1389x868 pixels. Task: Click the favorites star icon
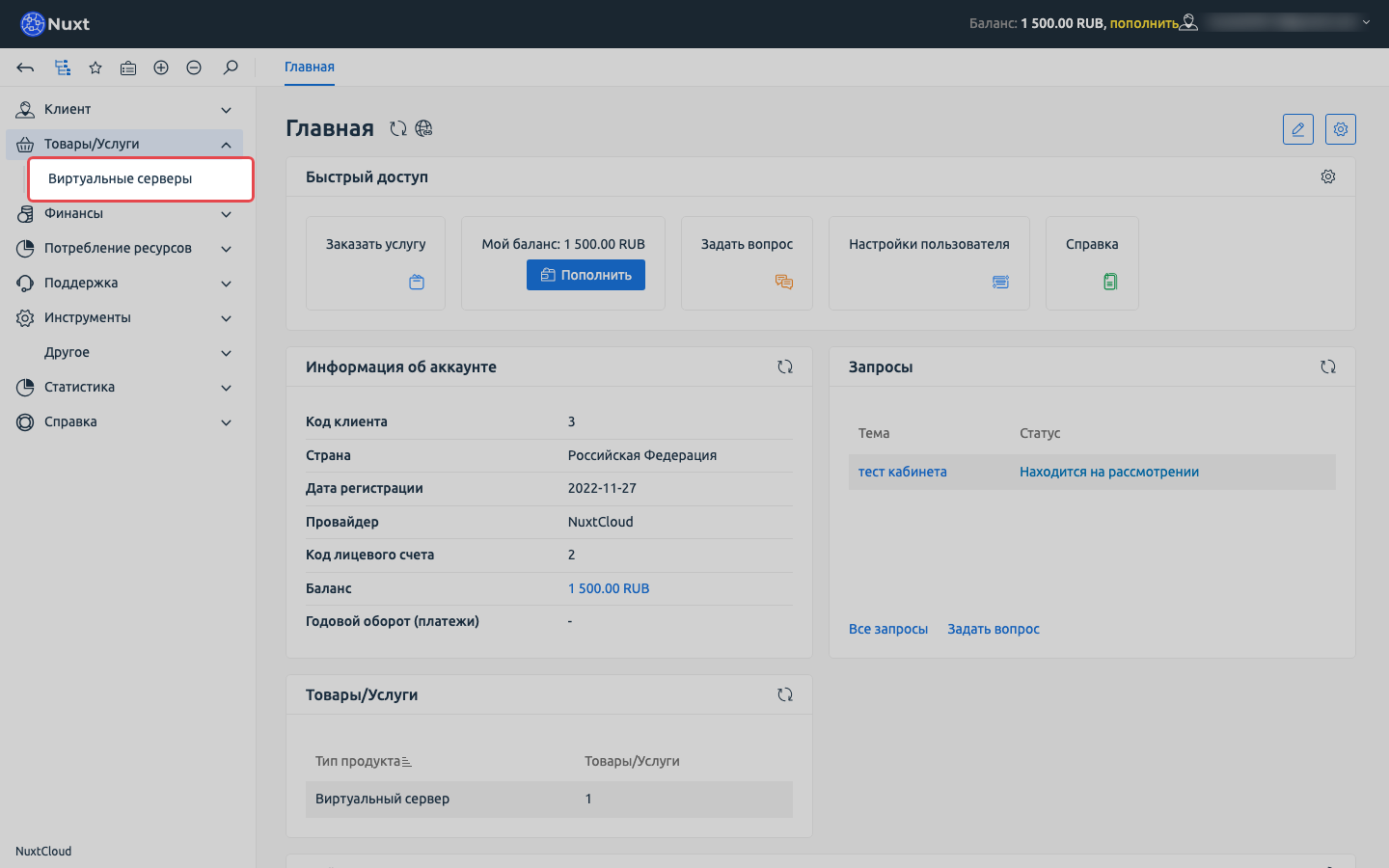(95, 68)
